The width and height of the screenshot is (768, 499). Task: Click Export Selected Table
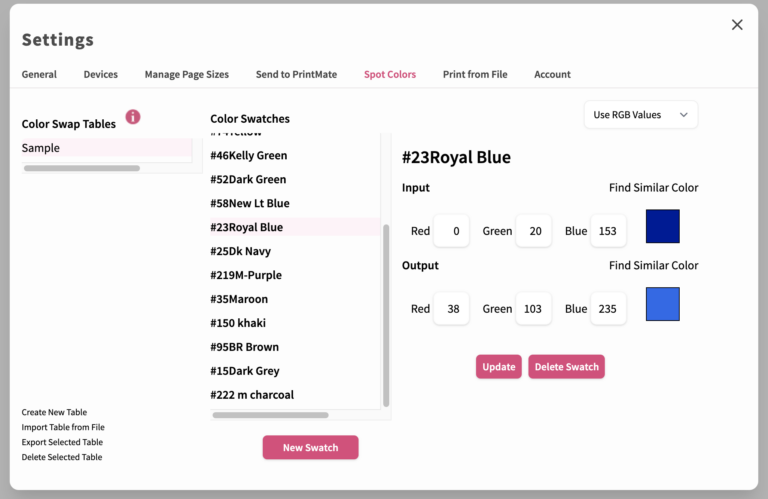(x=62, y=442)
